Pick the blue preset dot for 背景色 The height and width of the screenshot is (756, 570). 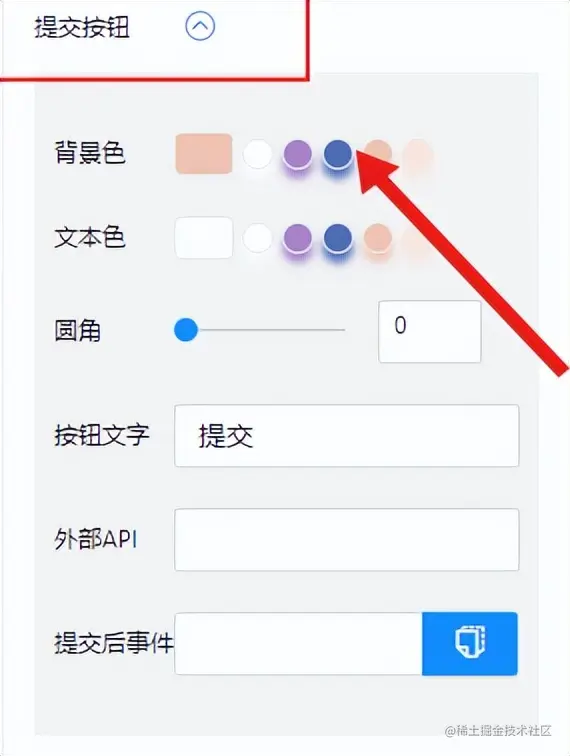(338, 154)
